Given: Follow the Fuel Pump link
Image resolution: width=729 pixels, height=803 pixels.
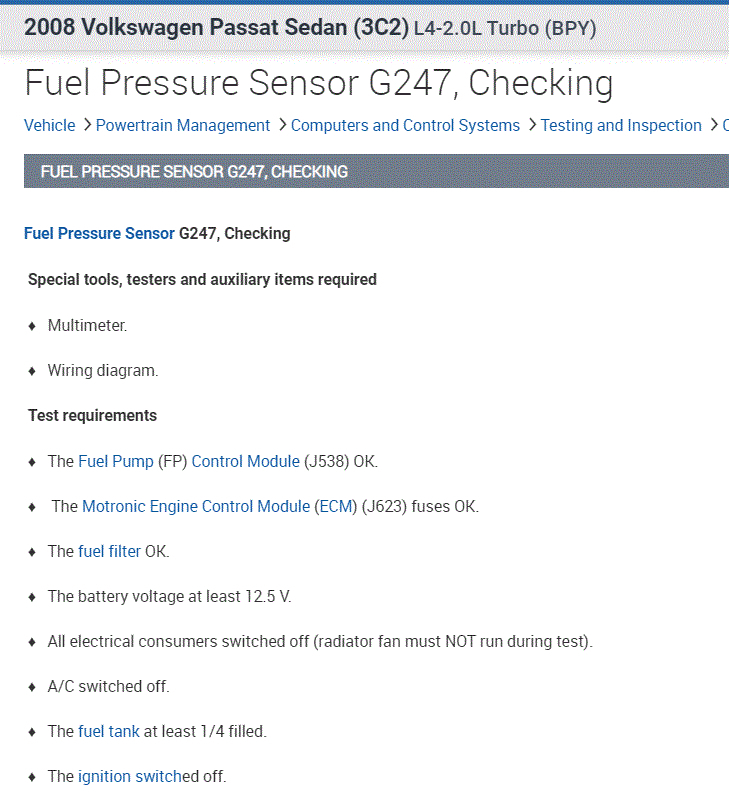Looking at the screenshot, I should click(x=116, y=461).
